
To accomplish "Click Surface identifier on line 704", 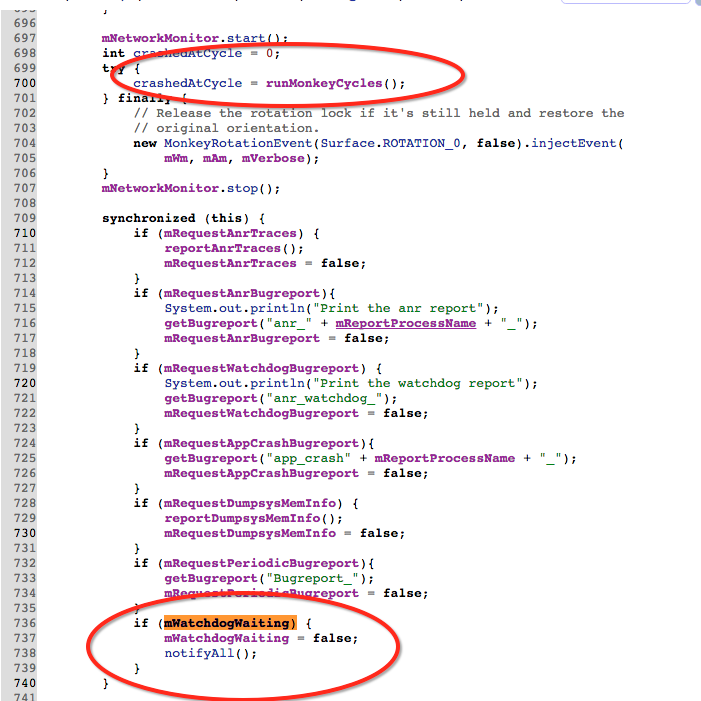I will (347, 144).
